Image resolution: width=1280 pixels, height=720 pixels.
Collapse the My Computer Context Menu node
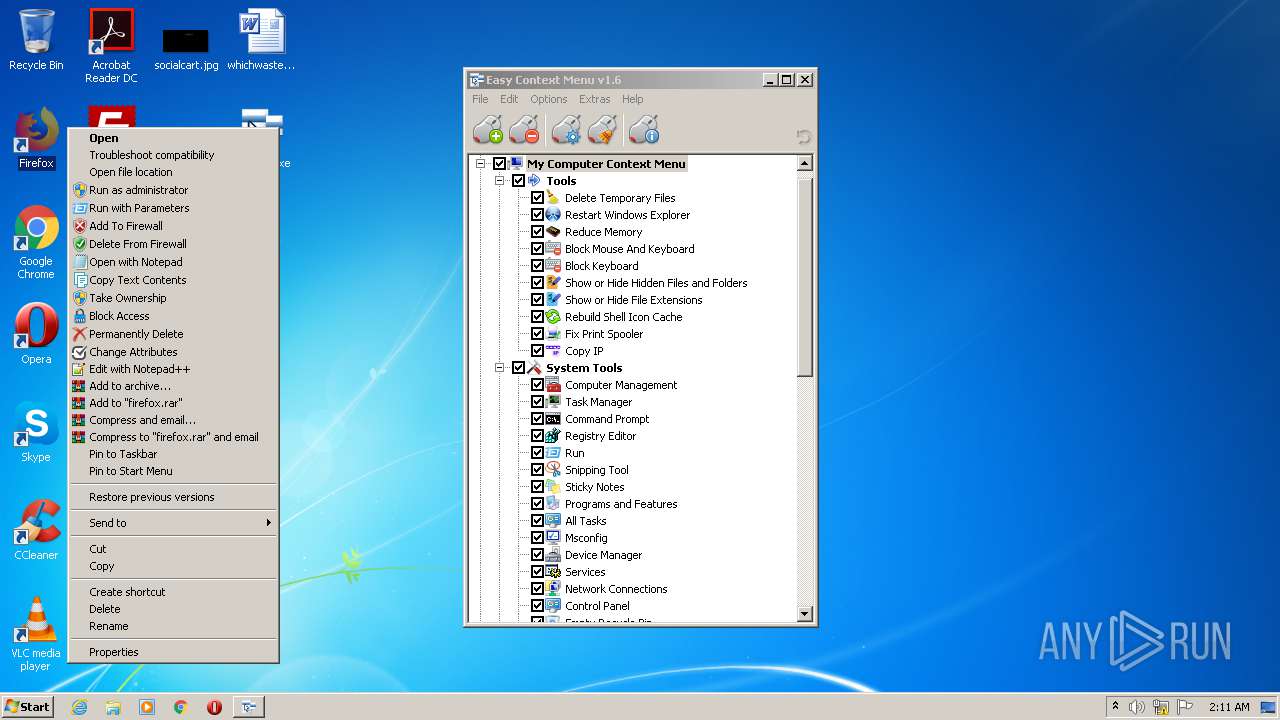(x=481, y=164)
